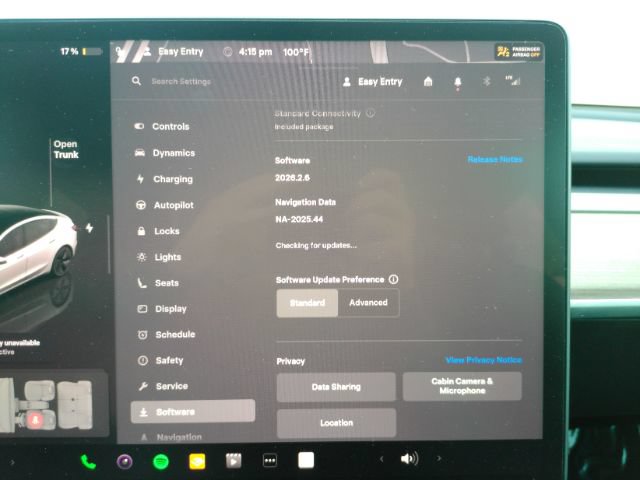The width and height of the screenshot is (640, 480).
Task: Open the Autopilot settings tab
Action: tap(165, 205)
